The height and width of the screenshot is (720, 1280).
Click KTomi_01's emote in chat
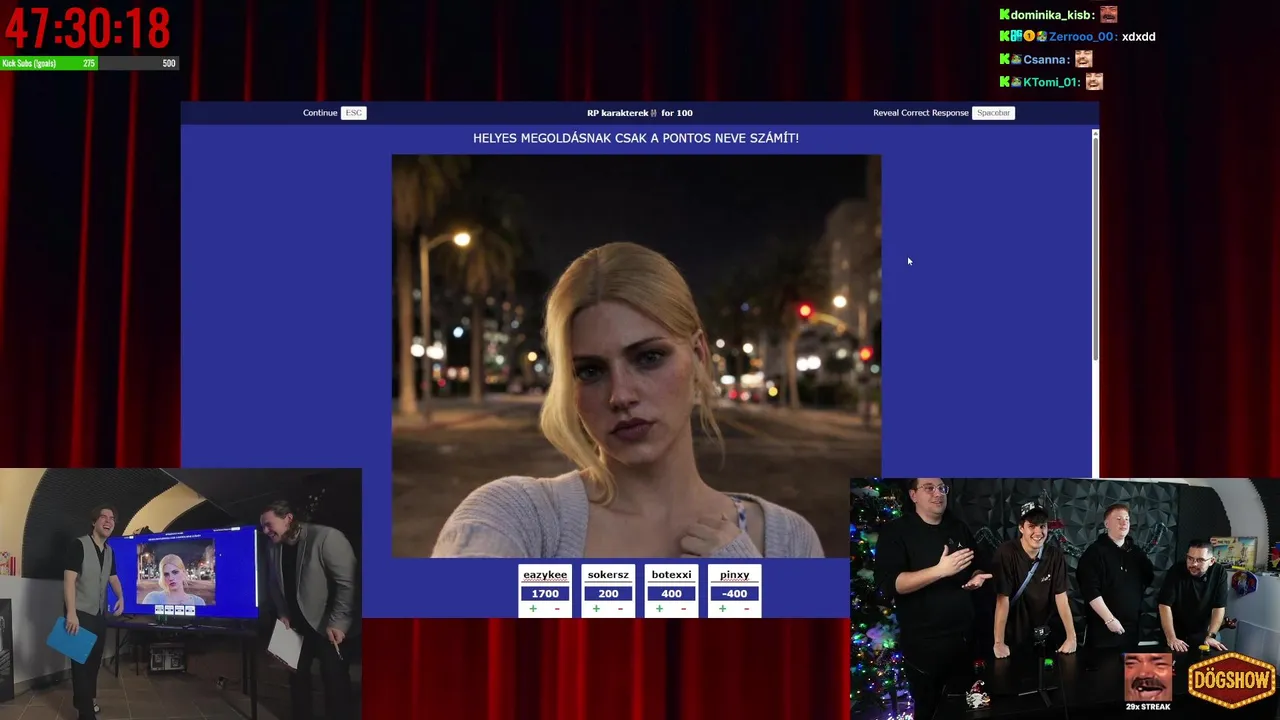[1094, 82]
